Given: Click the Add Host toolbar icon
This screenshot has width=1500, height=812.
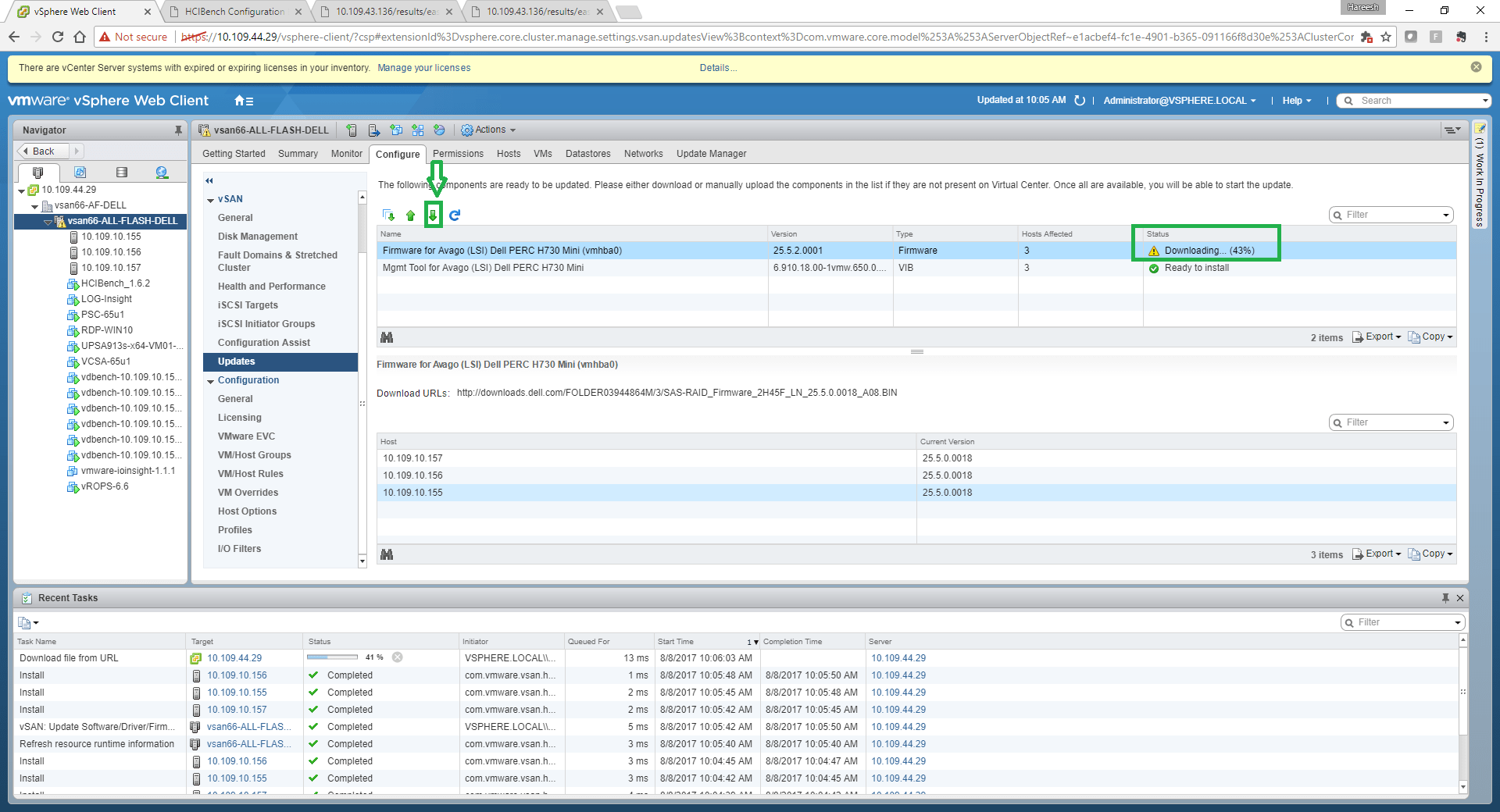Looking at the screenshot, I should point(352,130).
